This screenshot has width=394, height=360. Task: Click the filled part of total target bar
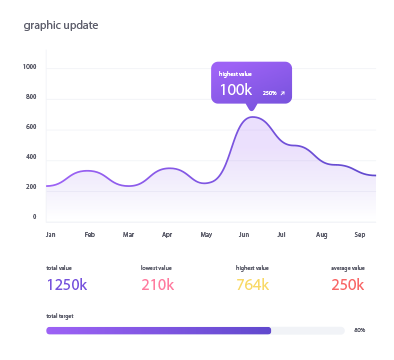(159, 331)
